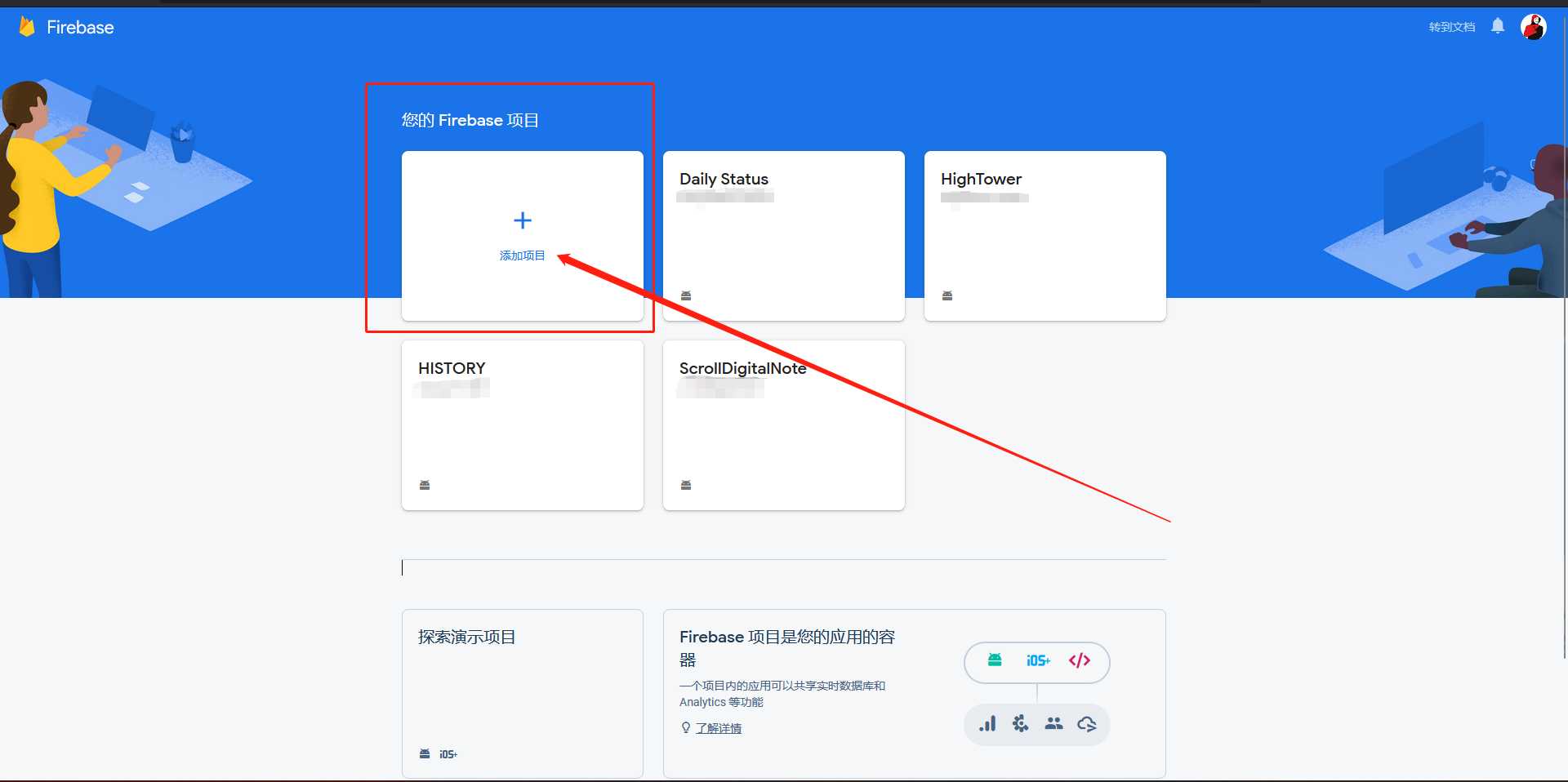This screenshot has height=782, width=1568.
Task: Open the ScrollDigitalNote project
Action: click(784, 425)
